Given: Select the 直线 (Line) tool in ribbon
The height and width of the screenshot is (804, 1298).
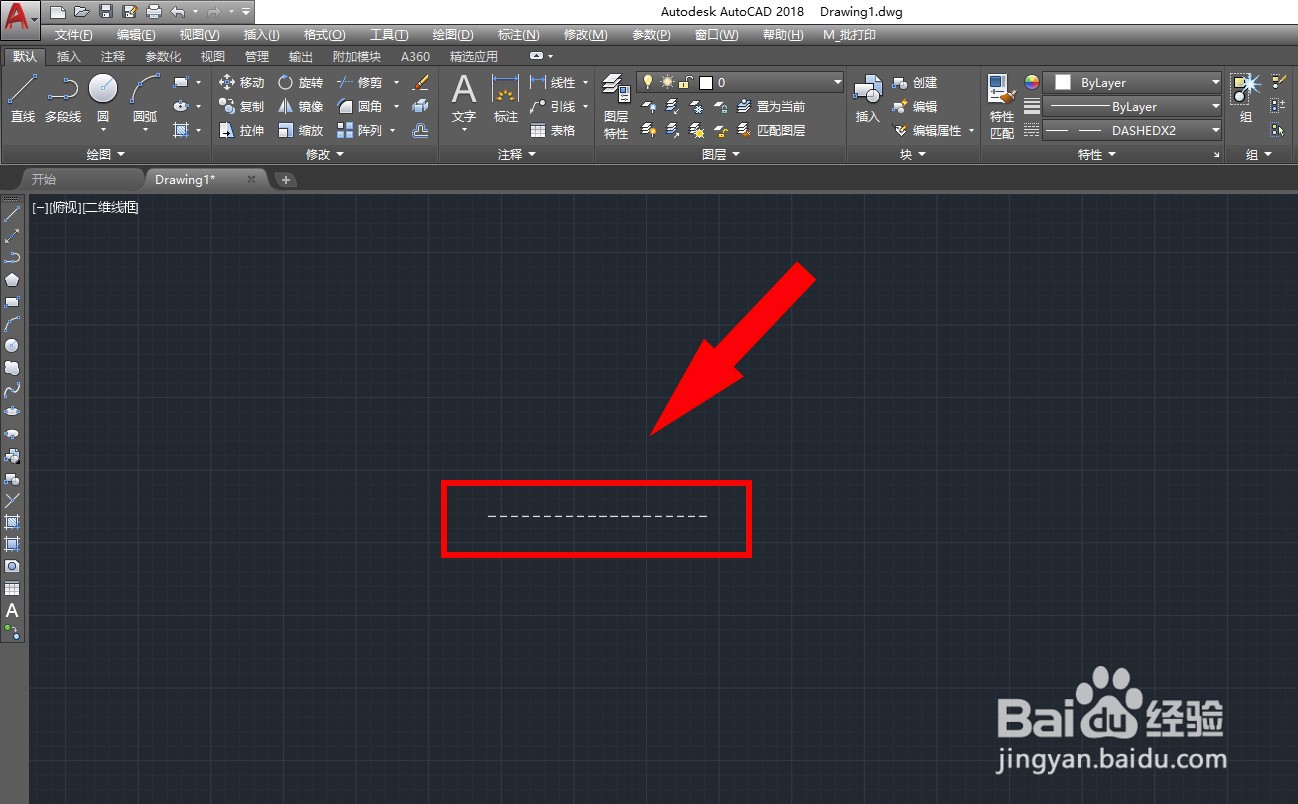Looking at the screenshot, I should coord(22,98).
